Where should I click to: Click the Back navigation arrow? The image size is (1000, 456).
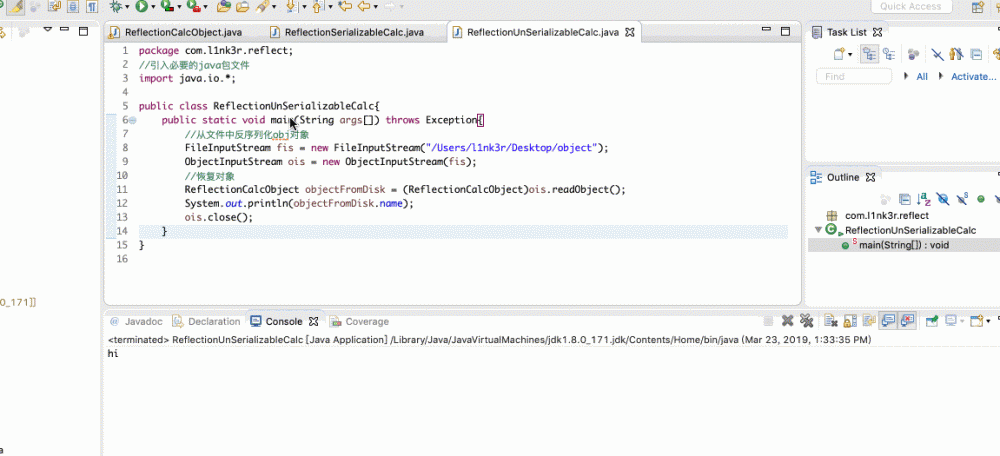(x=364, y=6)
